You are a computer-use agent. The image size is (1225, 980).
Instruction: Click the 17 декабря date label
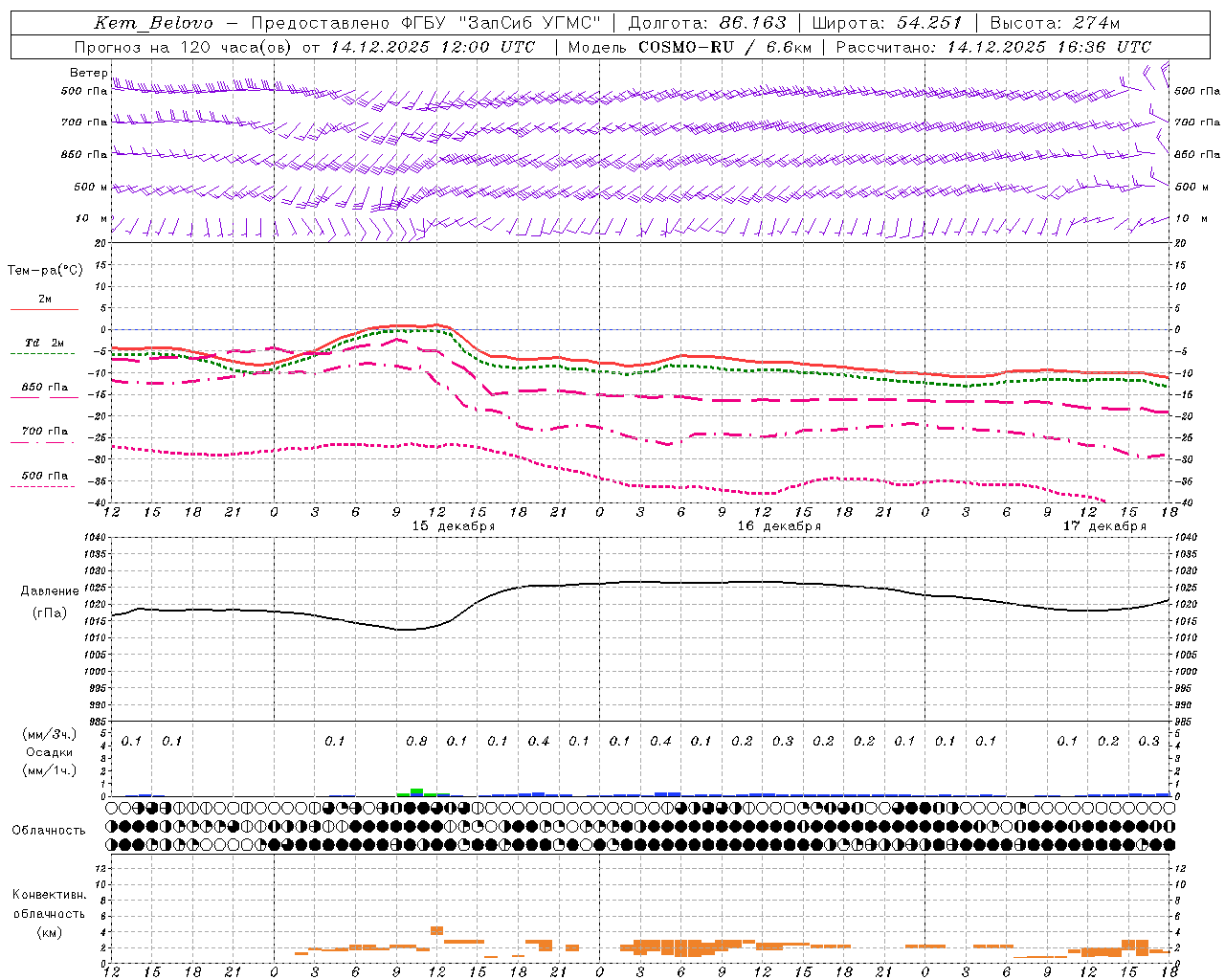point(1104,526)
